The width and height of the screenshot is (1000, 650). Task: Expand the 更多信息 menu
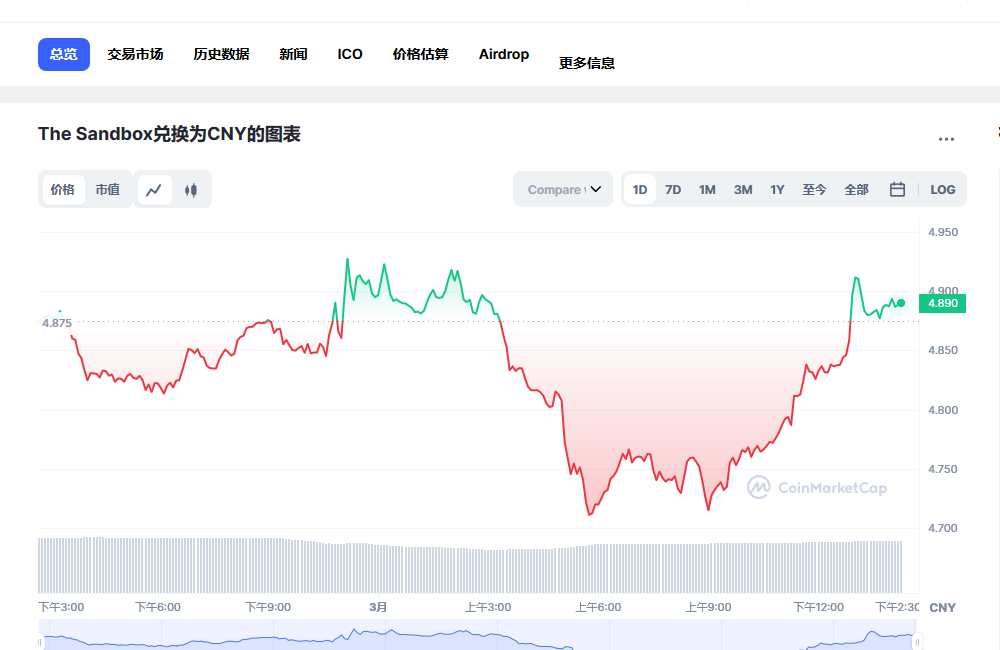[x=587, y=63]
